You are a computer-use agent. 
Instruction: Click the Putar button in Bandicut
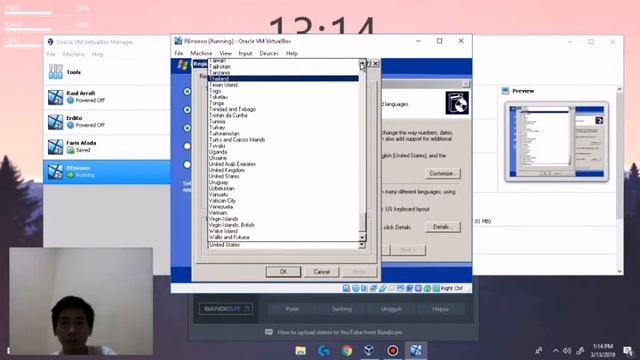point(292,309)
